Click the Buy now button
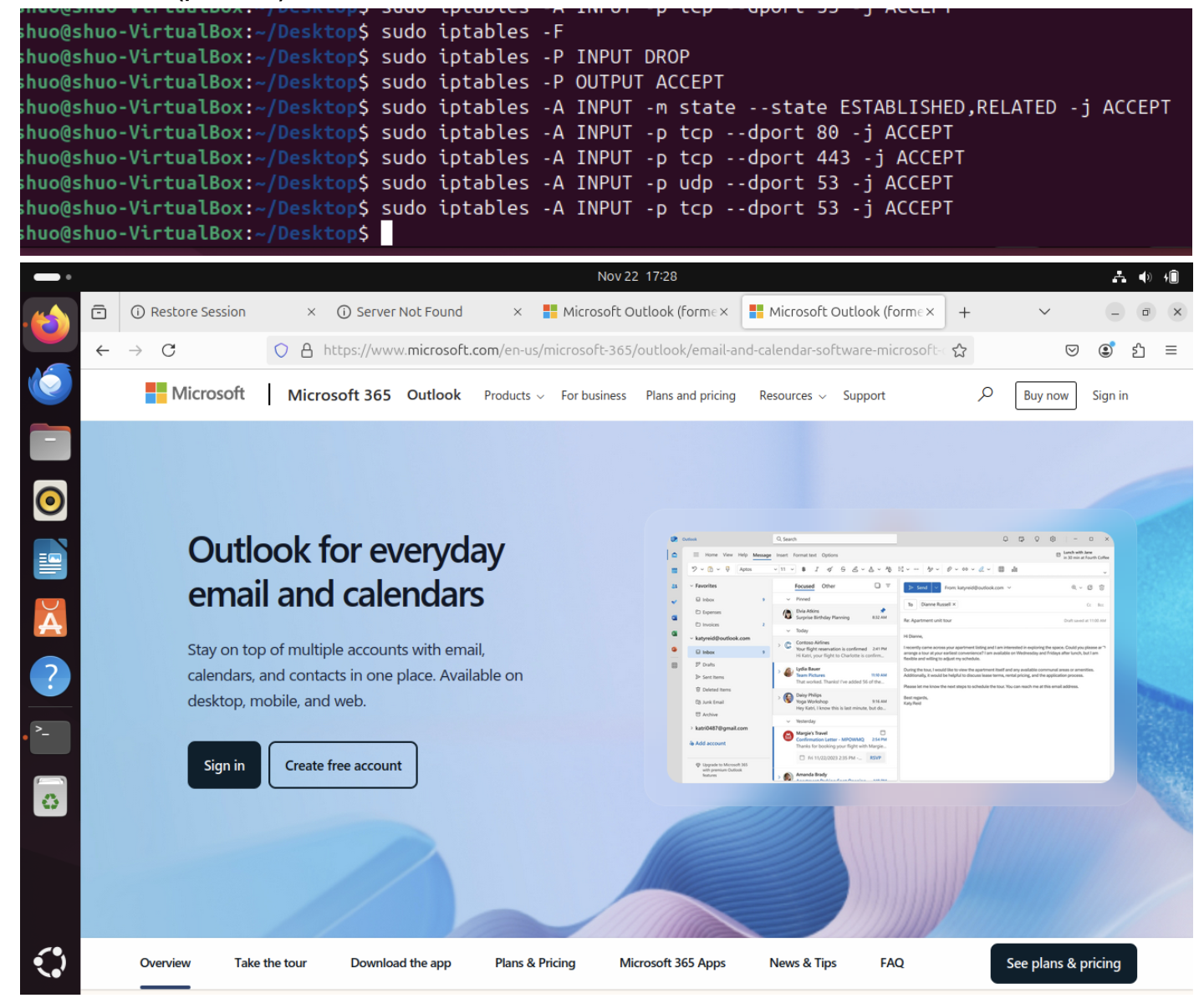Screen dimensions: 1204x998 coord(1045,395)
